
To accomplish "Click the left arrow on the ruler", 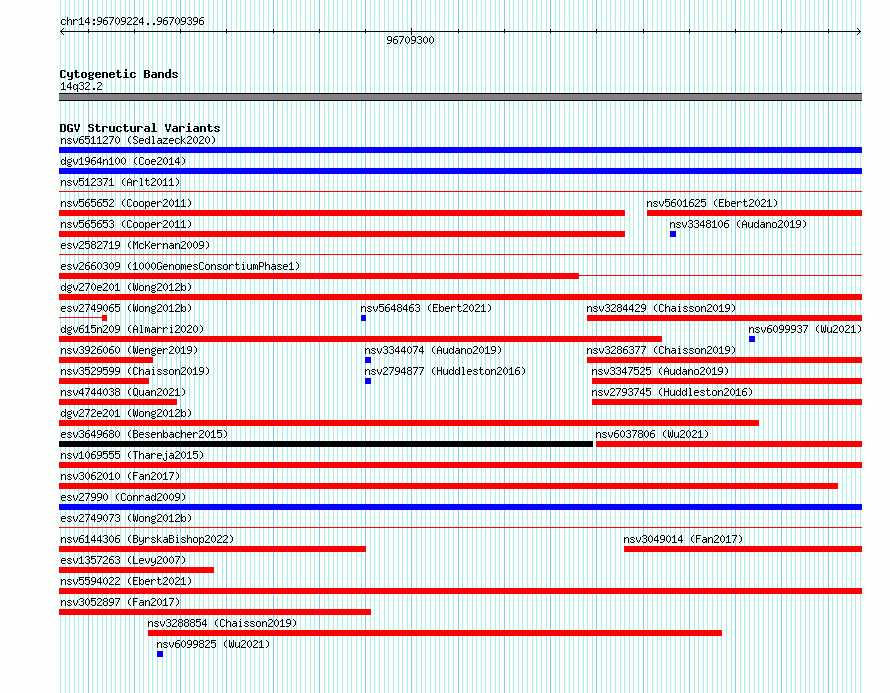I will 62,31.
